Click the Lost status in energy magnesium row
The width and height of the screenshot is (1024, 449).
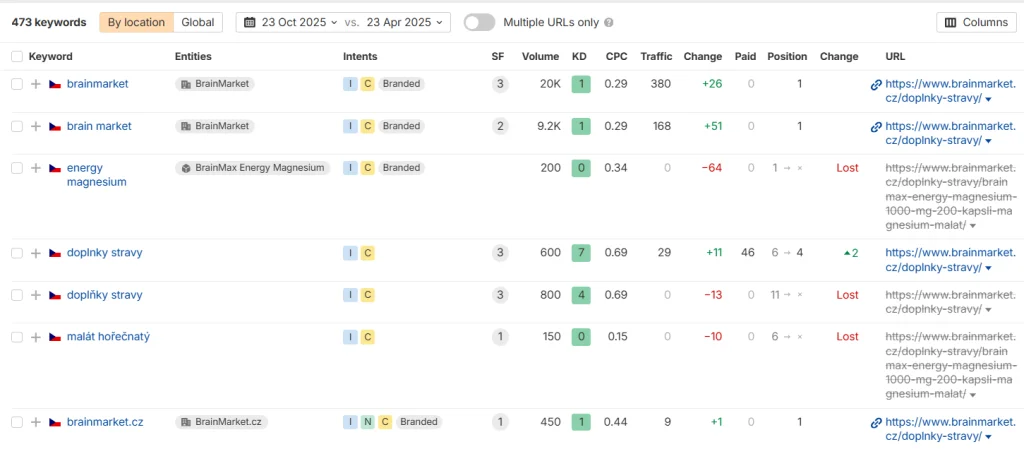point(847,168)
